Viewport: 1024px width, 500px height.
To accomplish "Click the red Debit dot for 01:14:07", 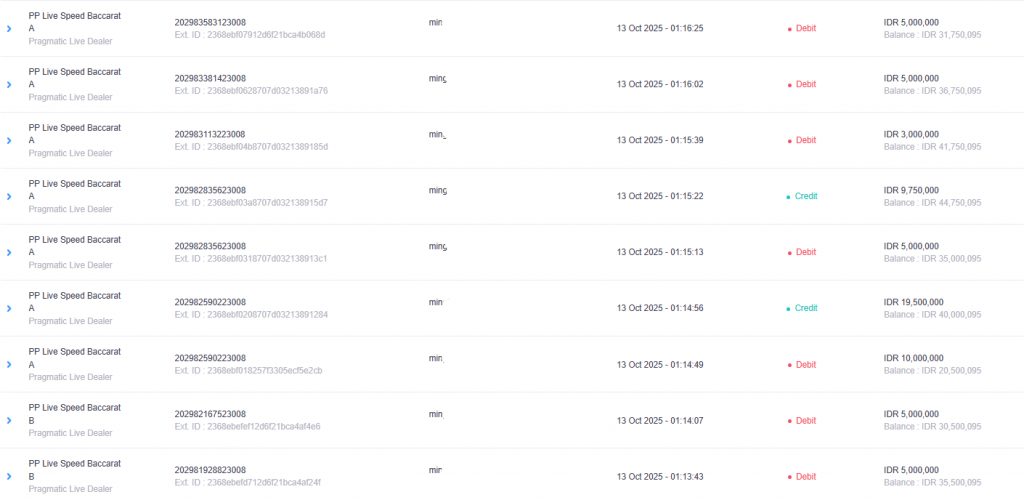I will coord(790,421).
